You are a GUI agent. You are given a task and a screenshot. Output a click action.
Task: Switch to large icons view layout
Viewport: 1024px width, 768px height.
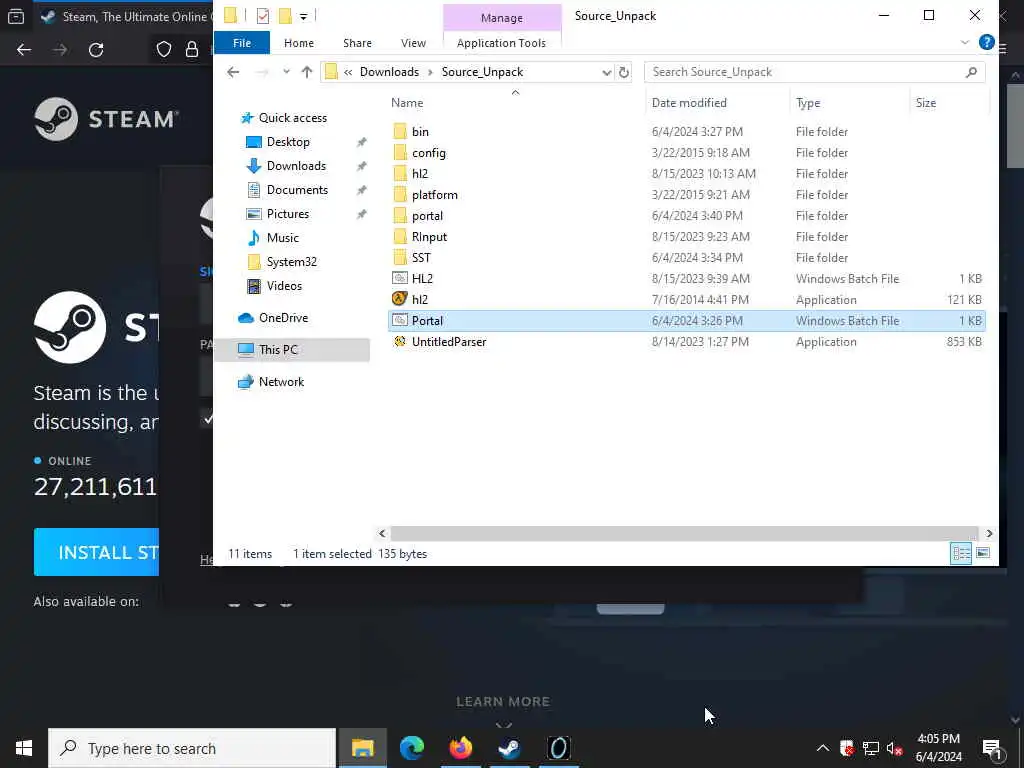coord(983,554)
